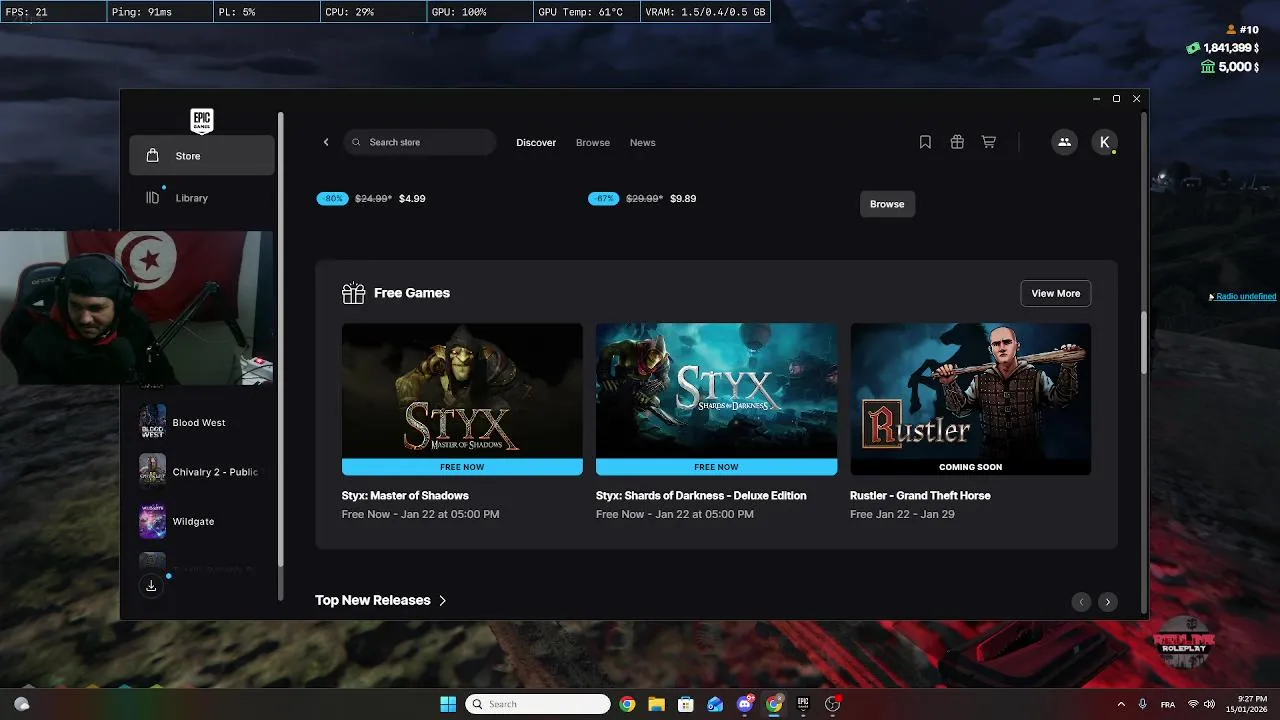Screen dimensions: 1280x720
Task: Click the $9.89 discounted price
Action: point(683,199)
